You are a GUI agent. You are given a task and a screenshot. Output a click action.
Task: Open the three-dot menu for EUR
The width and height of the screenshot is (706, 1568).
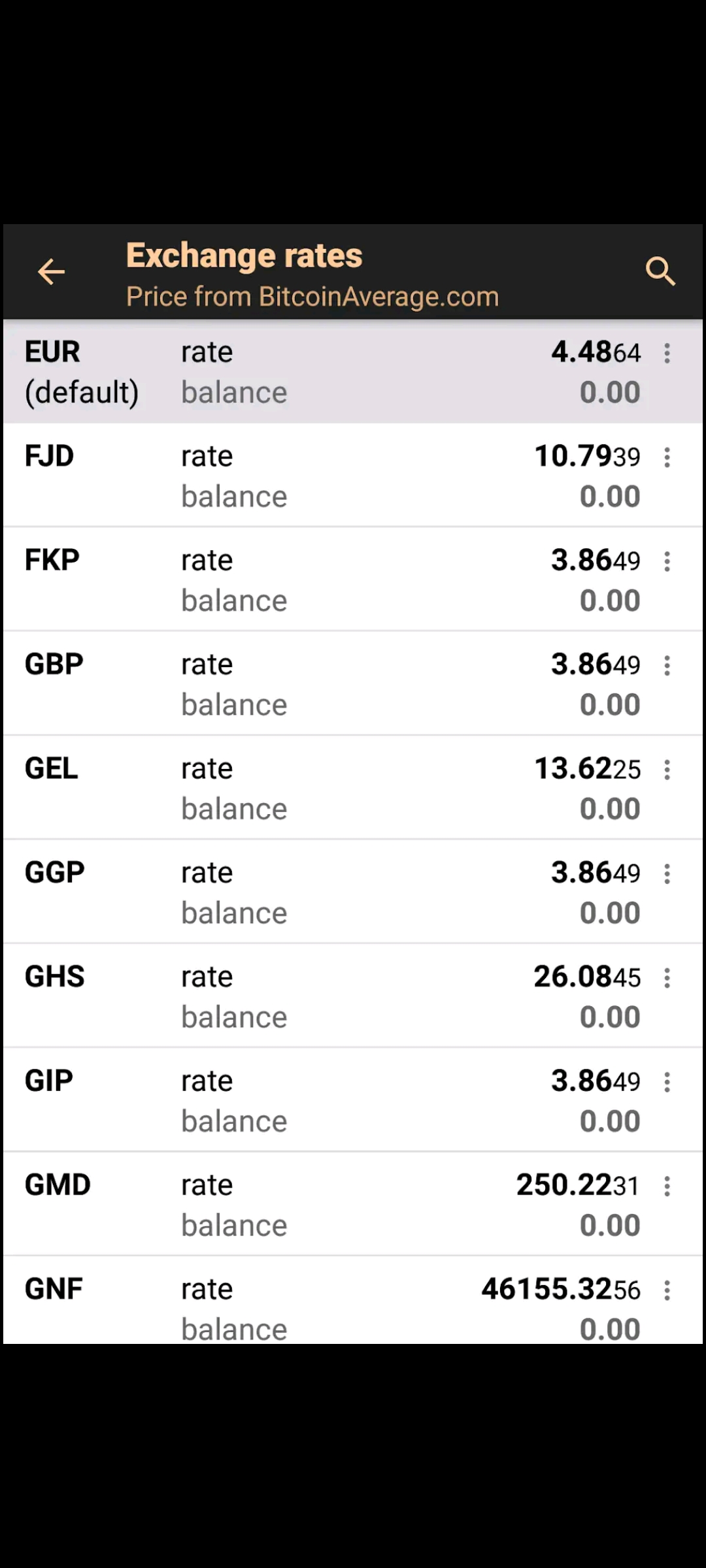pos(667,353)
